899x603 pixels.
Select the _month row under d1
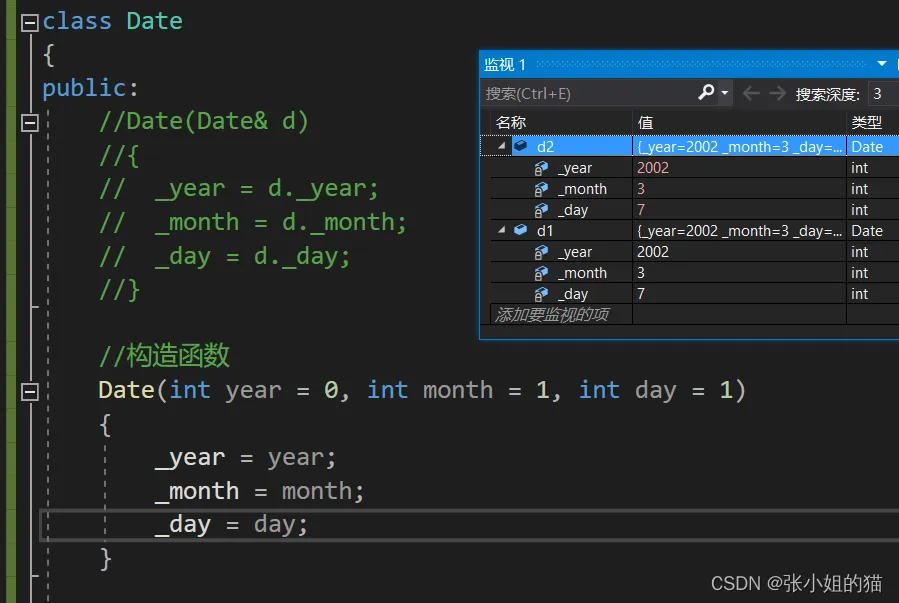[583, 273]
